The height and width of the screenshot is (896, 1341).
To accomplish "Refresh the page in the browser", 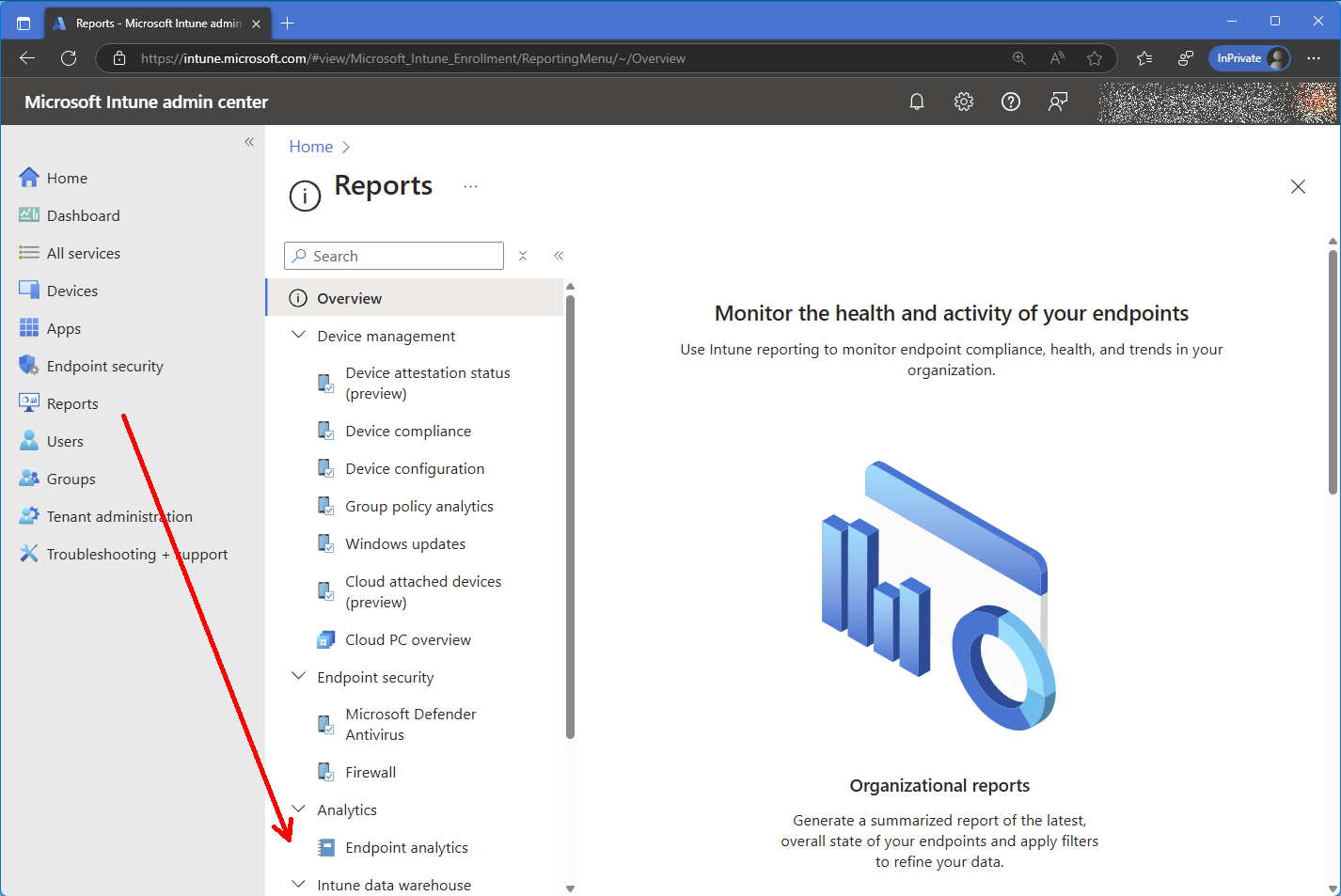I will [x=69, y=58].
